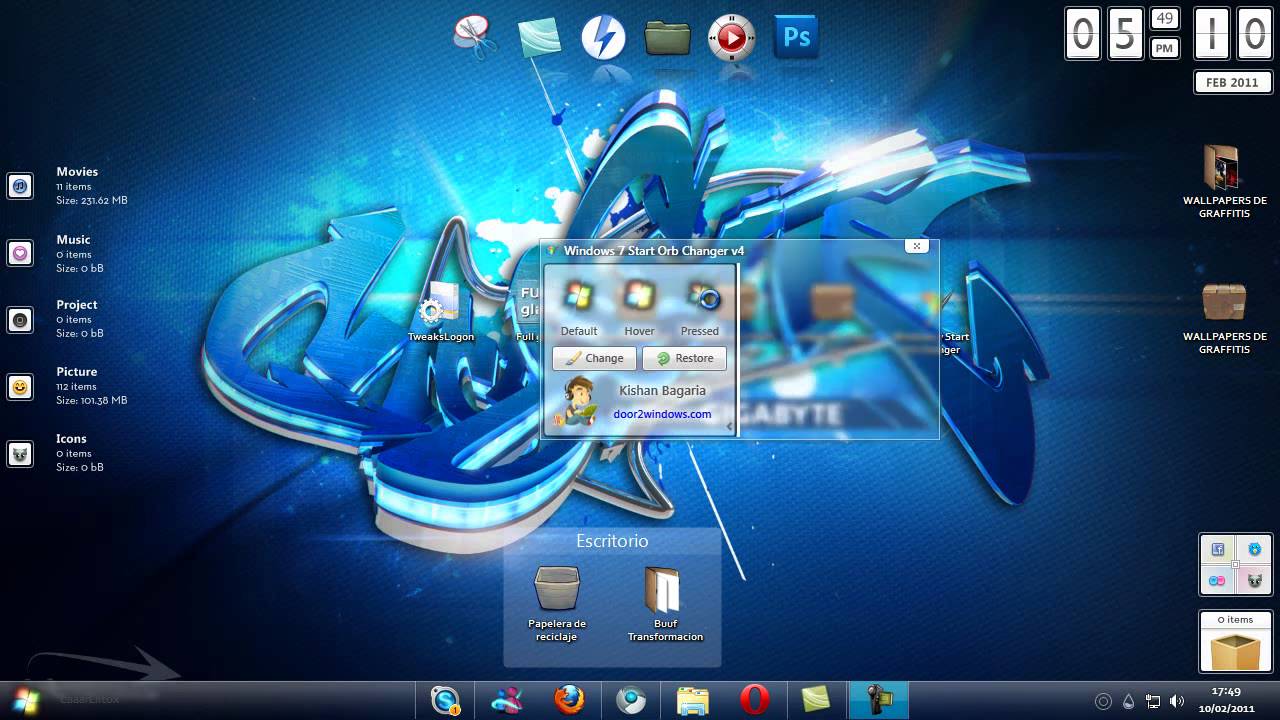Click the cat face icon in social widget
1280x720 pixels.
[1254, 580]
